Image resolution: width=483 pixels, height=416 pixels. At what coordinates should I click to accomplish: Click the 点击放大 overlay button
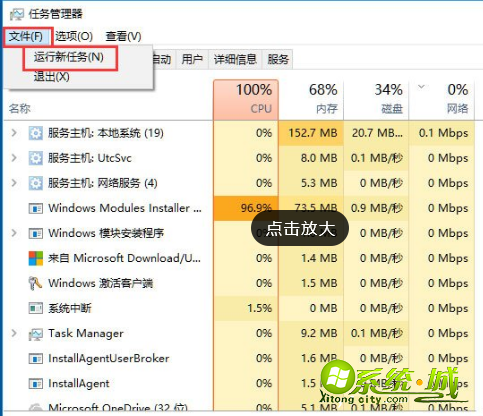(x=300, y=228)
